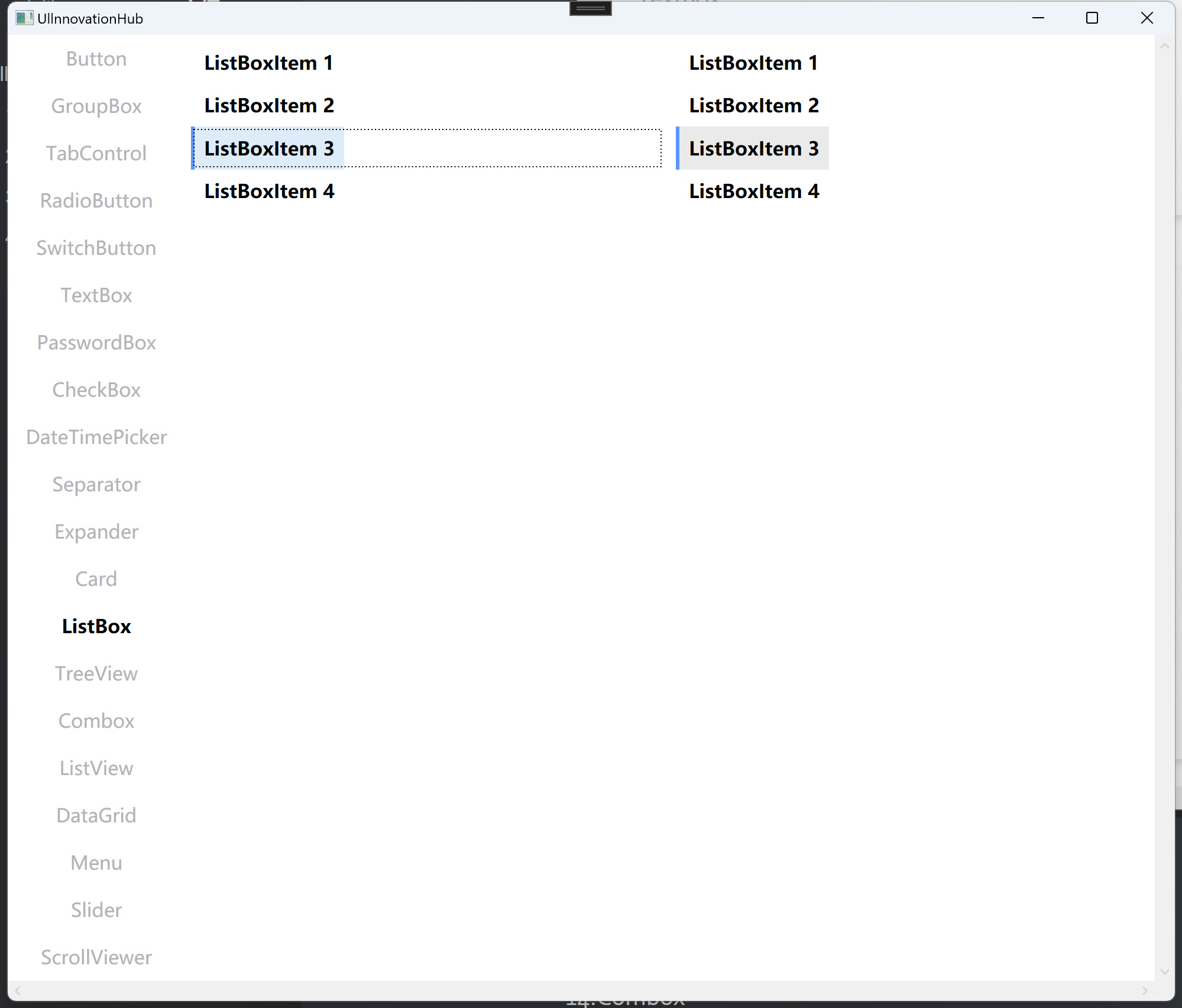This screenshot has width=1182, height=1008.
Task: Click the active ListBox sidebar item
Action: click(96, 626)
